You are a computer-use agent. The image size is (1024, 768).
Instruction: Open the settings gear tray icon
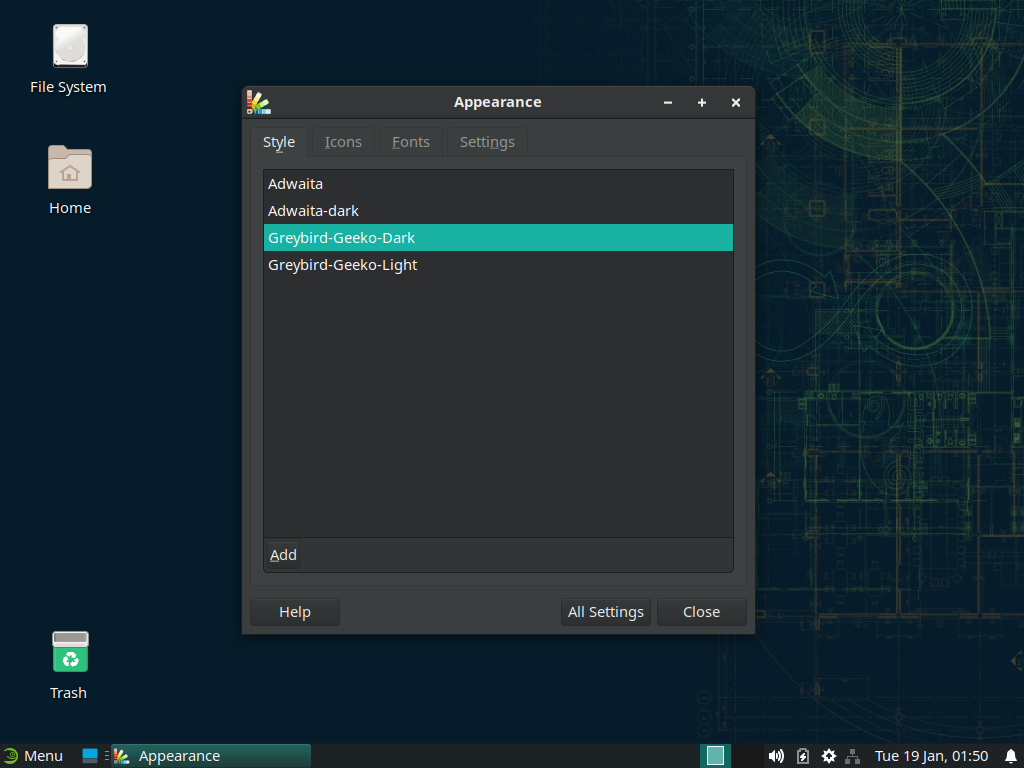coord(829,756)
